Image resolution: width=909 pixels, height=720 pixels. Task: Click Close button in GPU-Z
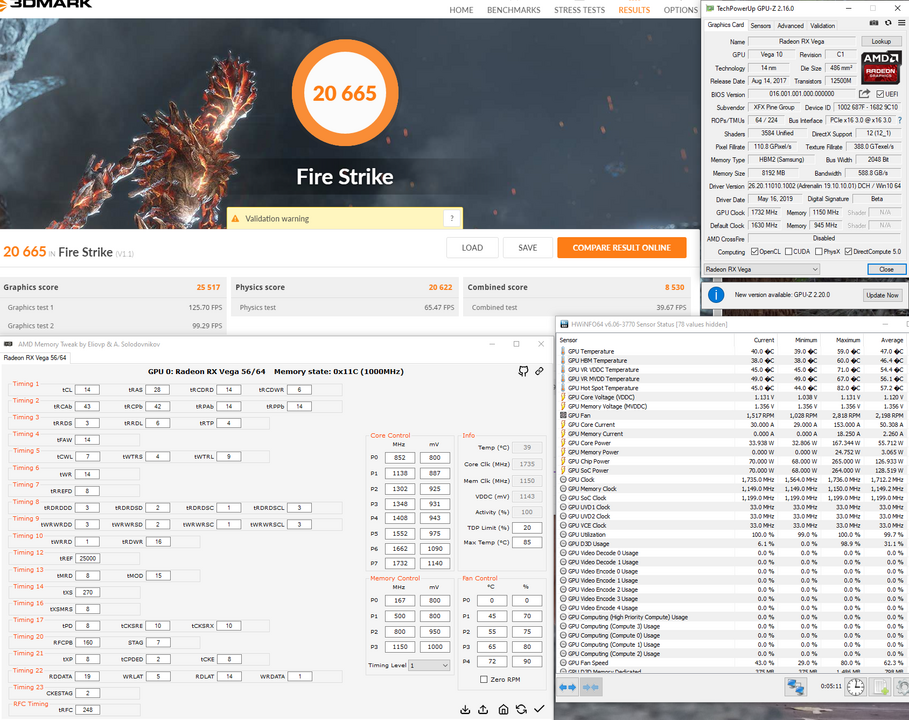point(886,269)
